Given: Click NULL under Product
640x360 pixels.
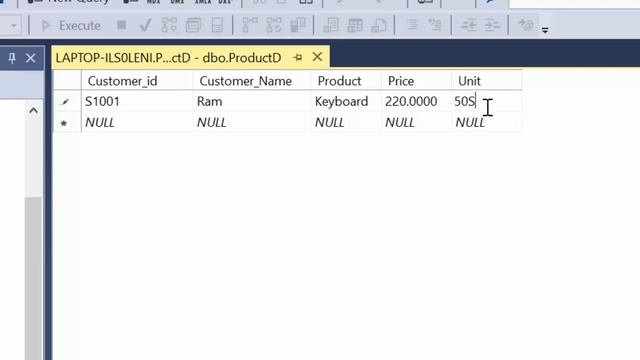Looking at the screenshot, I should [346, 122].
